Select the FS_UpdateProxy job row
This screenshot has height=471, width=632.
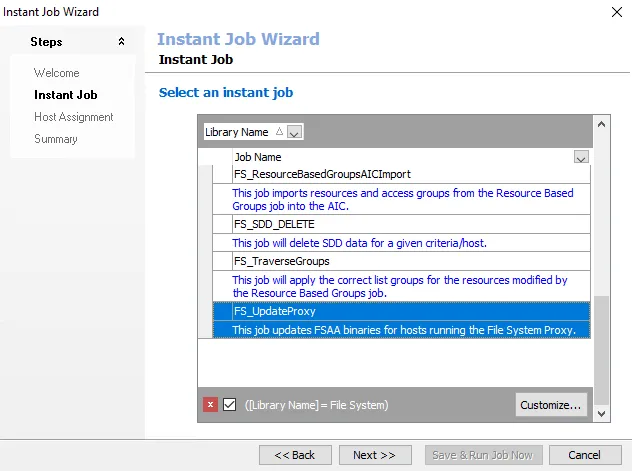401,311
